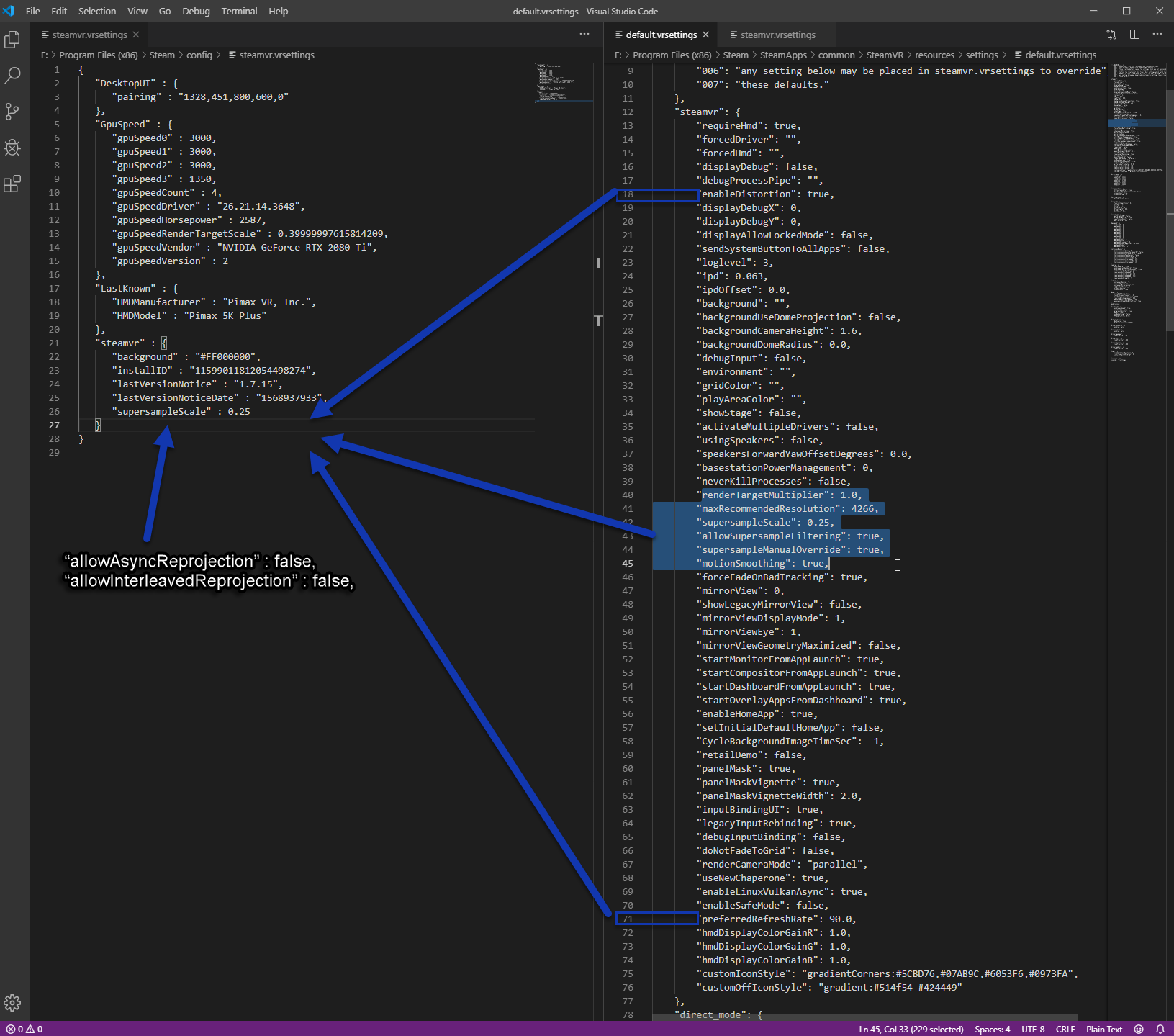The image size is (1174, 1036).
Task: Click 'Steam' in left breadcrumb
Action: click(x=162, y=55)
